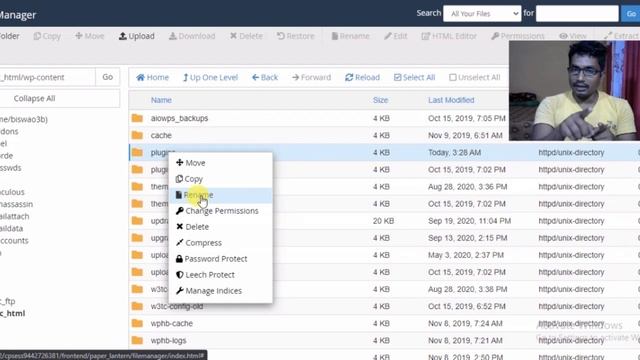Click 'Sep 19, 2020, 11:04 PM' date cell
This screenshot has height=360, width=640.
(x=469, y=221)
